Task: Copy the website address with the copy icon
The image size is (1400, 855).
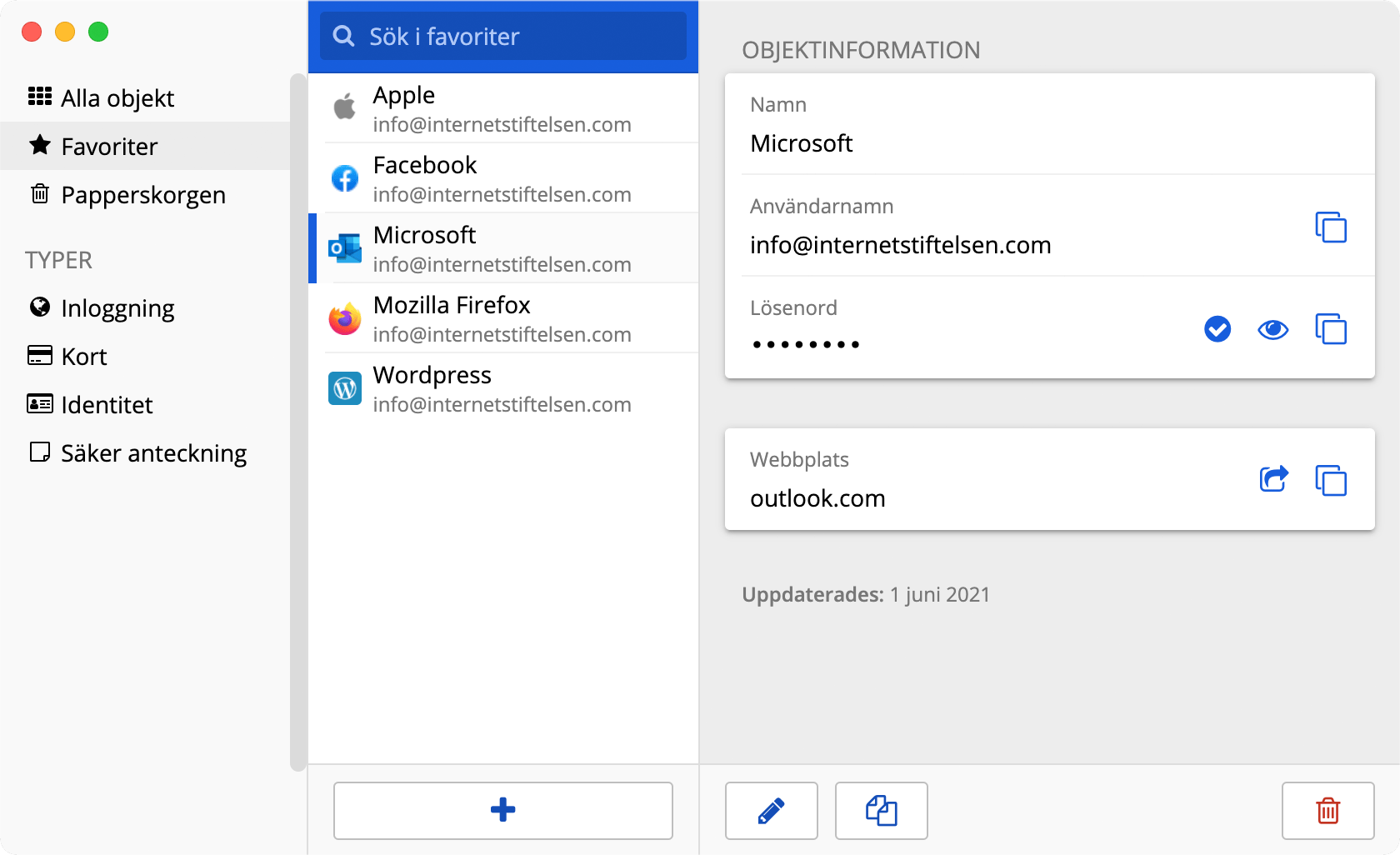Action: point(1331,480)
